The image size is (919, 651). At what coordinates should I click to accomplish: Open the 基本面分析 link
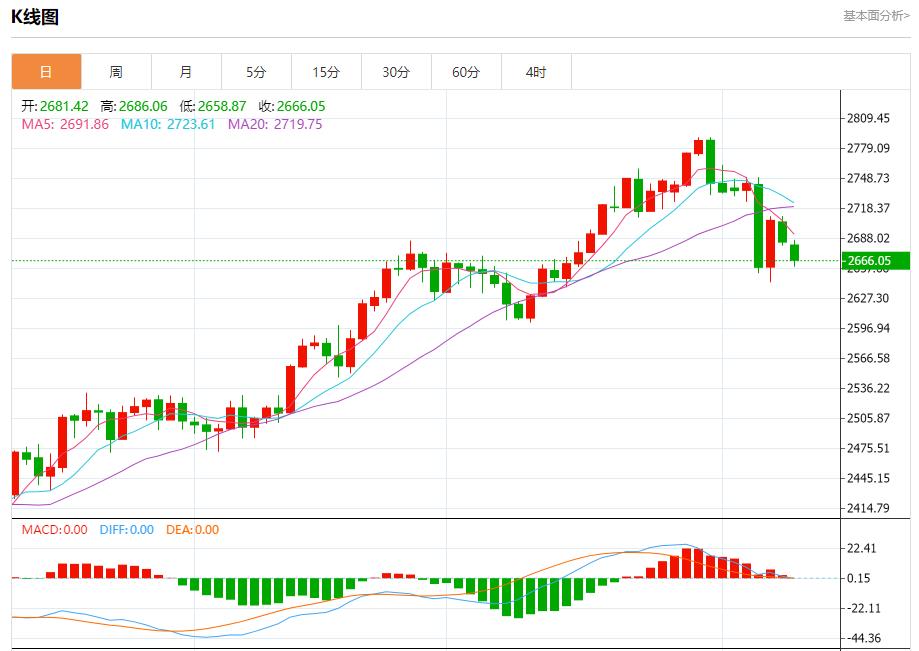click(x=876, y=15)
